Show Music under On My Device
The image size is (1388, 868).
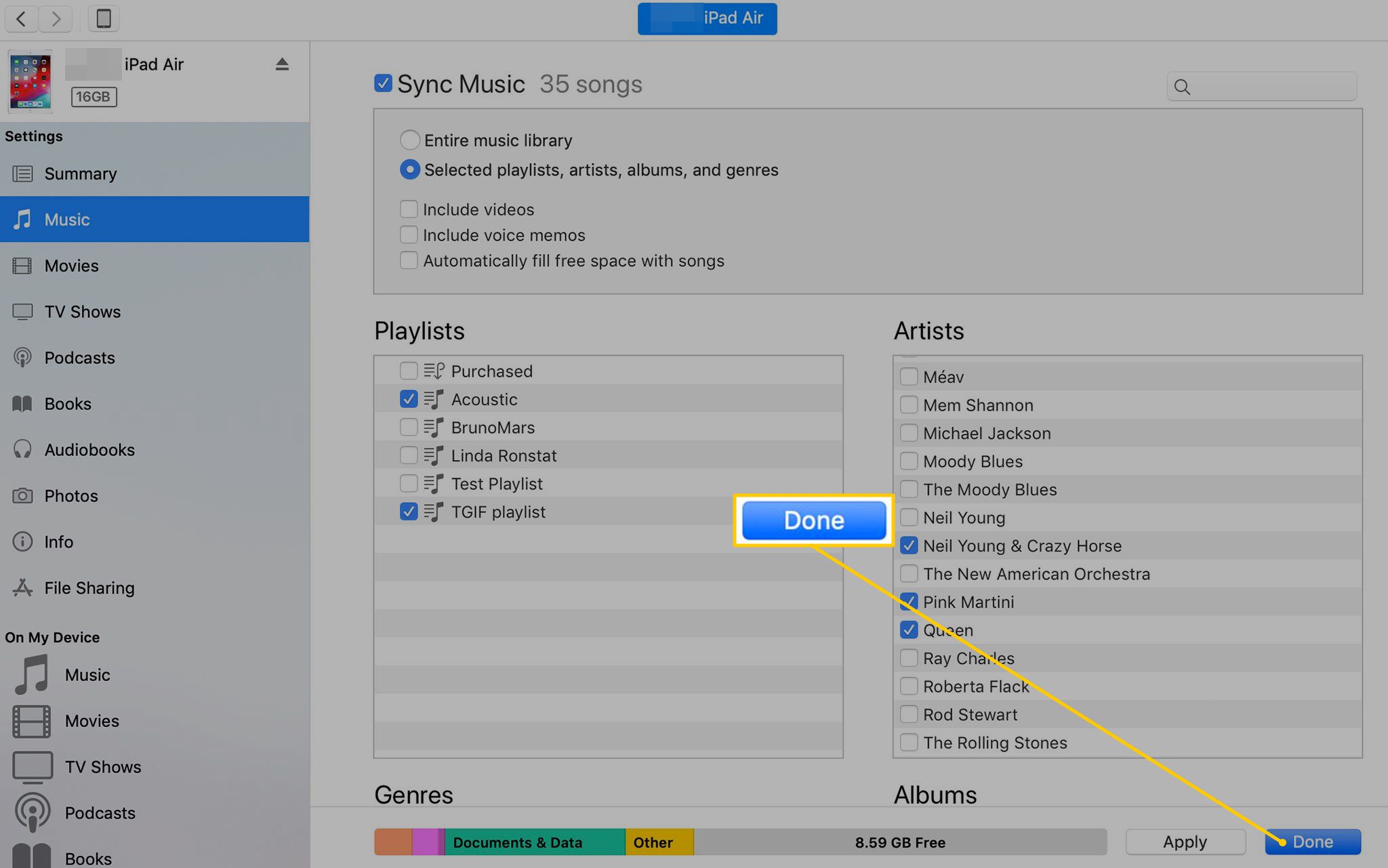[x=155, y=675]
